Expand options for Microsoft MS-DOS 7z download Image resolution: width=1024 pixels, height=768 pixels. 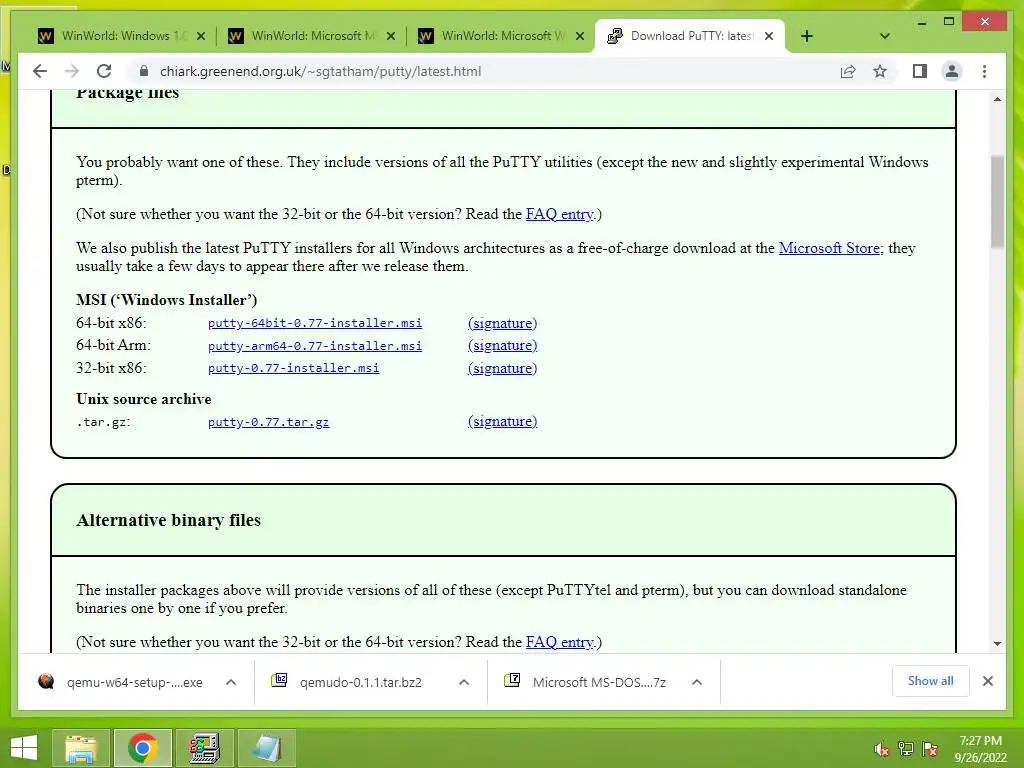(x=697, y=682)
